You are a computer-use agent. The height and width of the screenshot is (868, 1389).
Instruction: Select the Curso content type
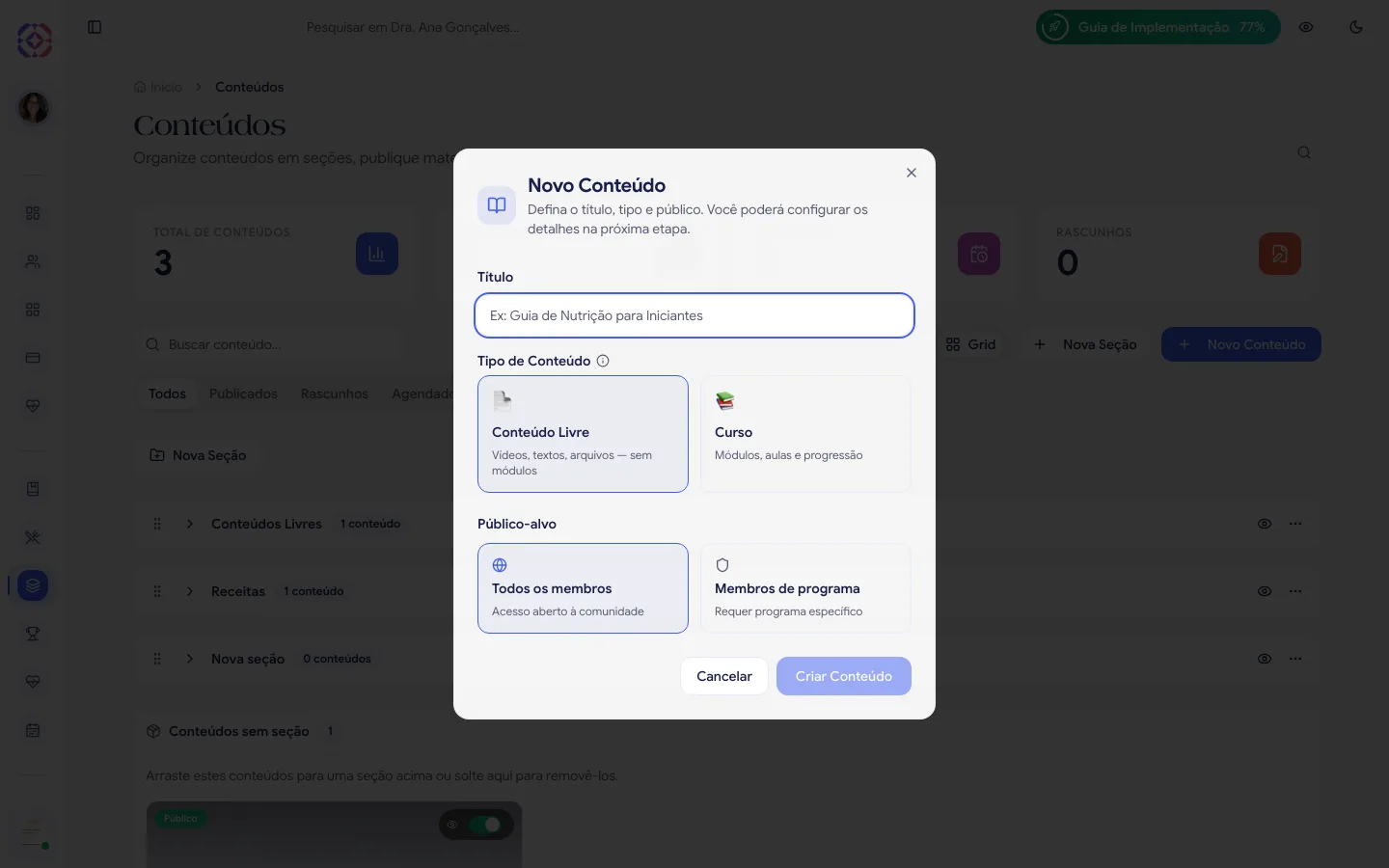coord(805,434)
